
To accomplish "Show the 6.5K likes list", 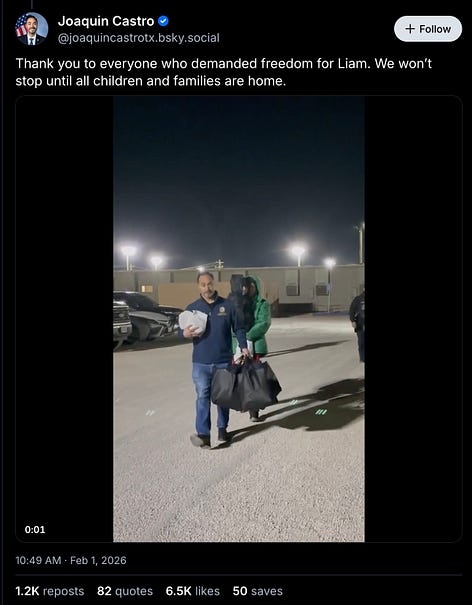I will [193, 591].
